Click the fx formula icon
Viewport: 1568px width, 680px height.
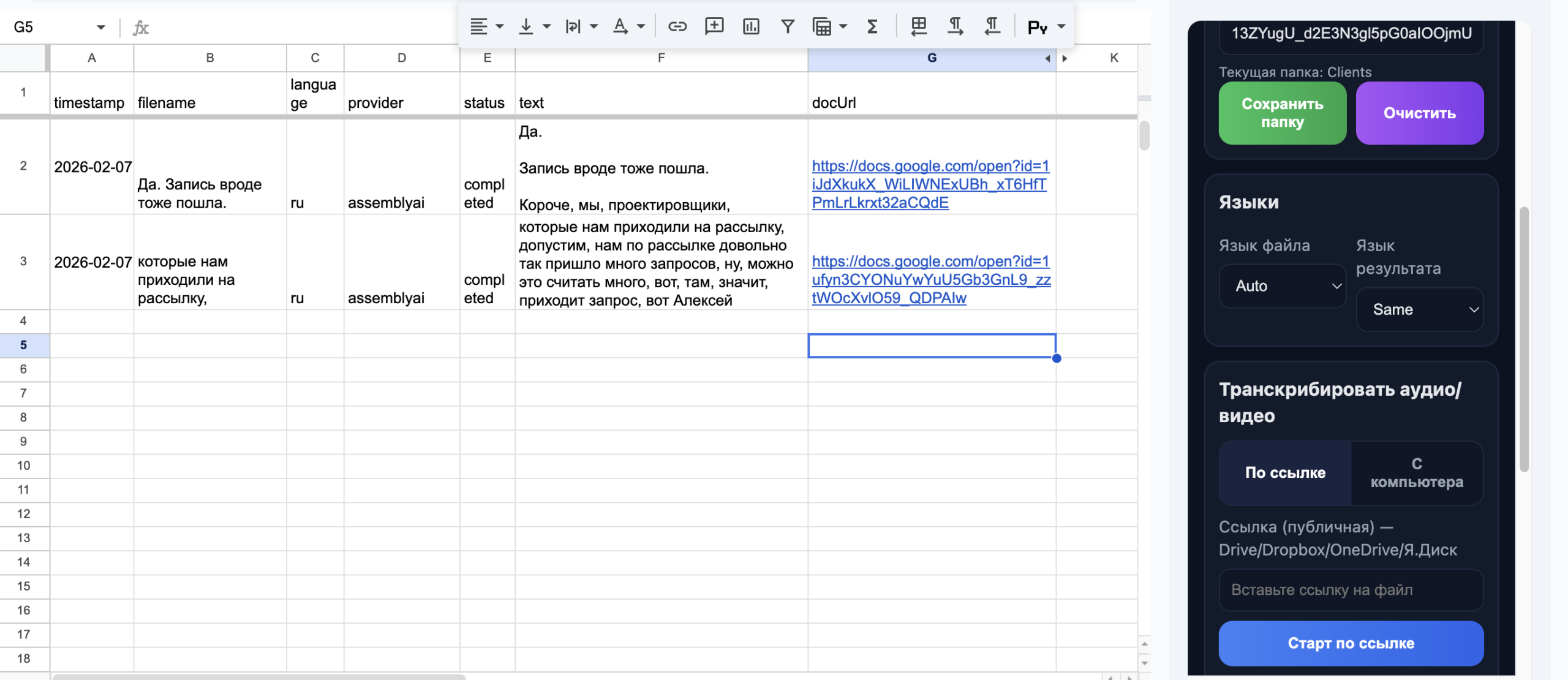(x=141, y=27)
